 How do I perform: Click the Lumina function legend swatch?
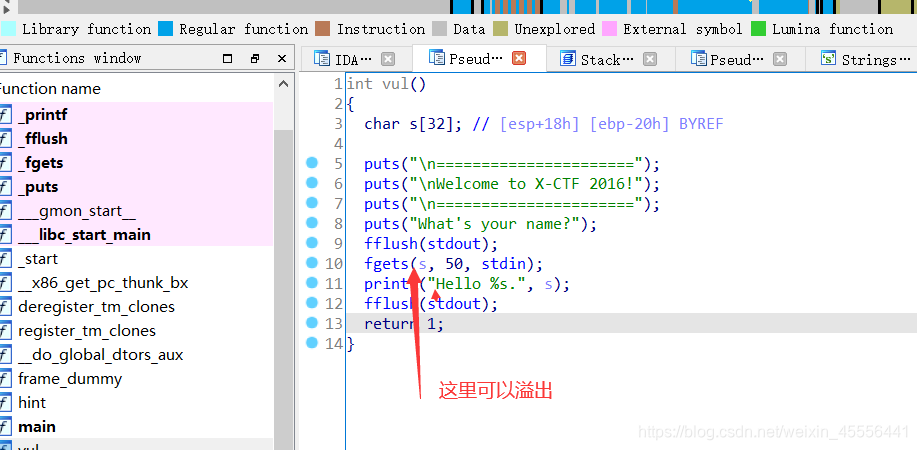[x=759, y=29]
